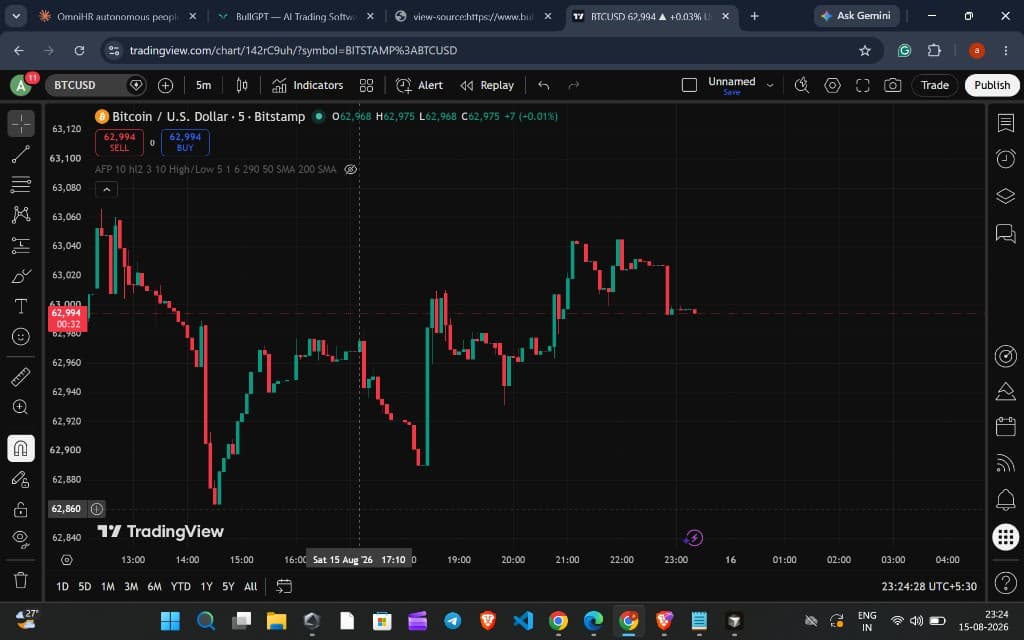Click the Publish button
Screen dimensions: 1024x640
(992, 85)
